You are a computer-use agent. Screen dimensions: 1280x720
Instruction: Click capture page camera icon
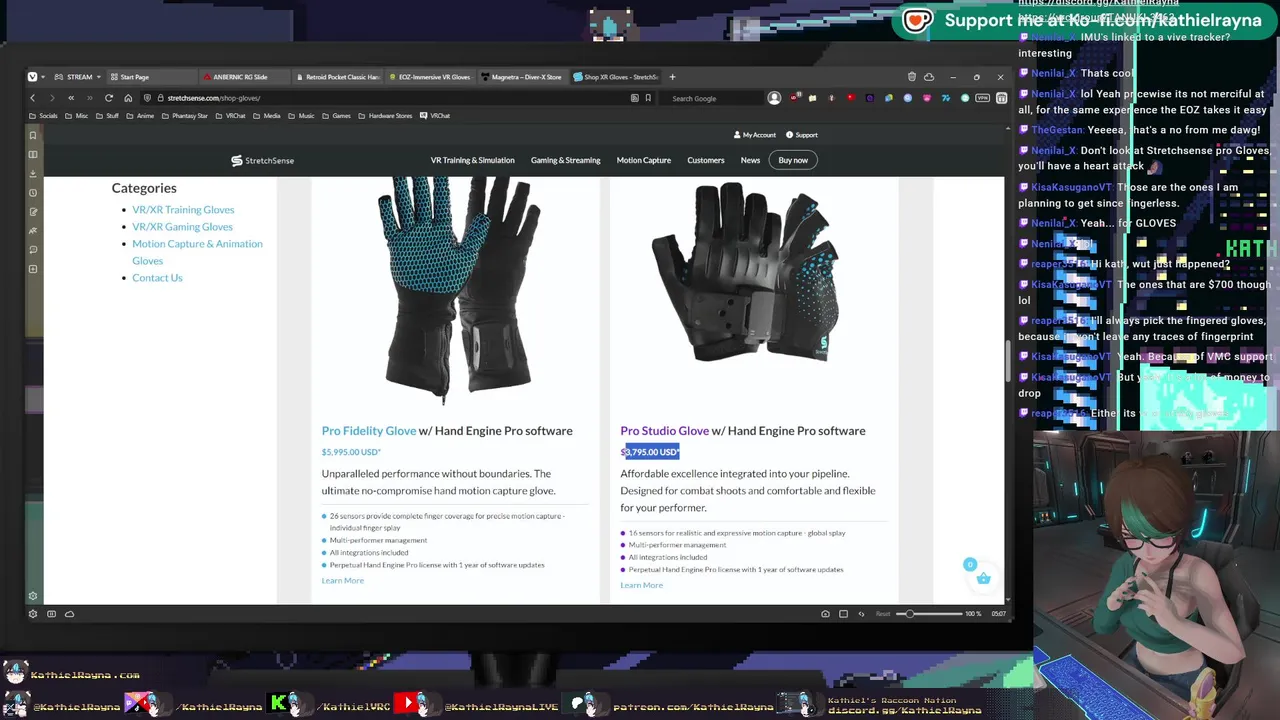coord(825,614)
